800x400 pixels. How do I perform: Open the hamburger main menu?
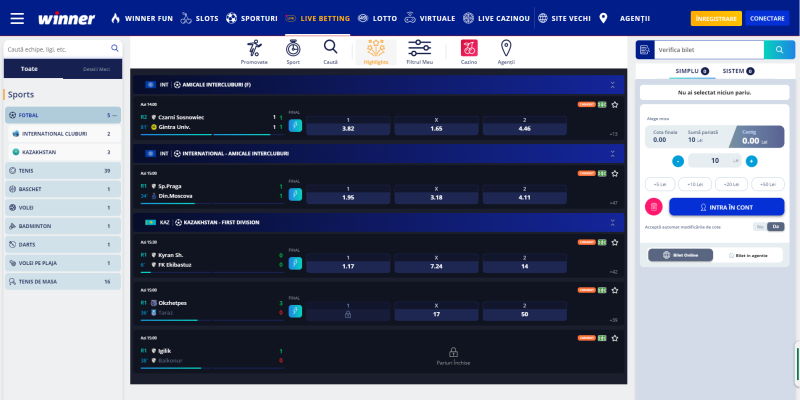point(17,18)
